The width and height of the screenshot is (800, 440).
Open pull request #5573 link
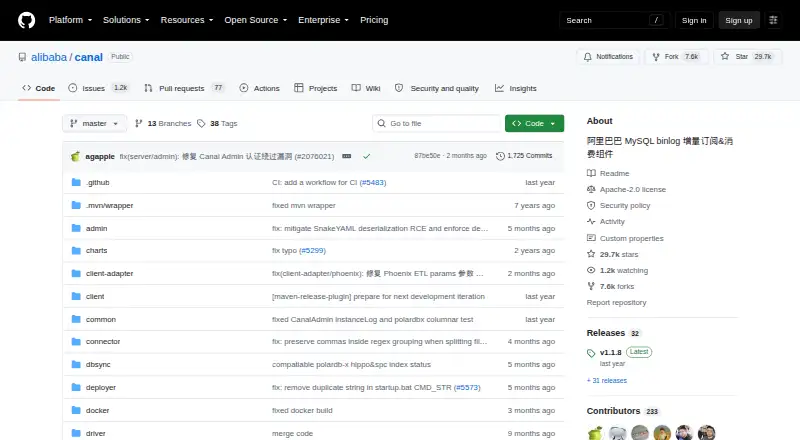467,387
